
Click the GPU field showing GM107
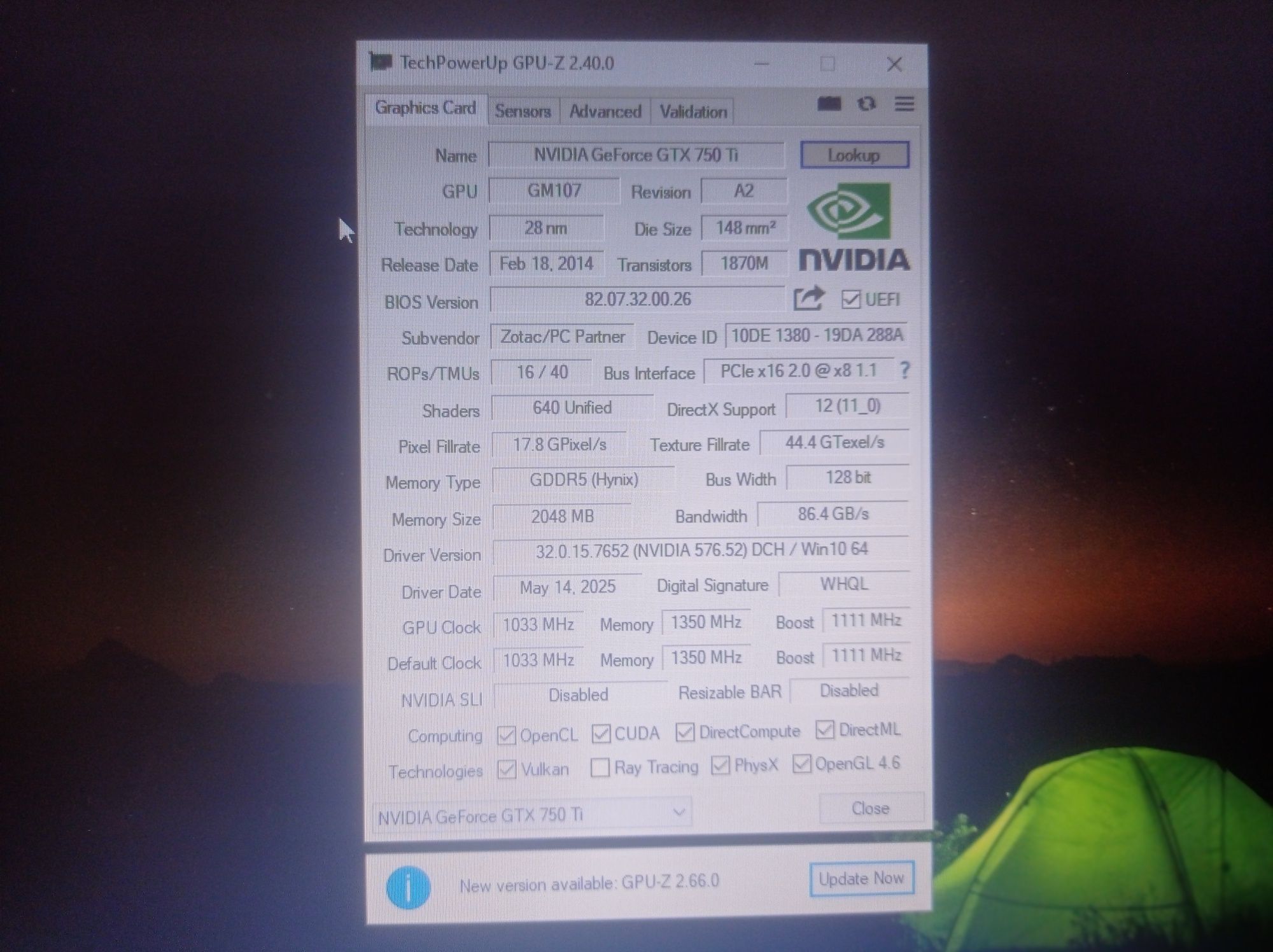[554, 191]
